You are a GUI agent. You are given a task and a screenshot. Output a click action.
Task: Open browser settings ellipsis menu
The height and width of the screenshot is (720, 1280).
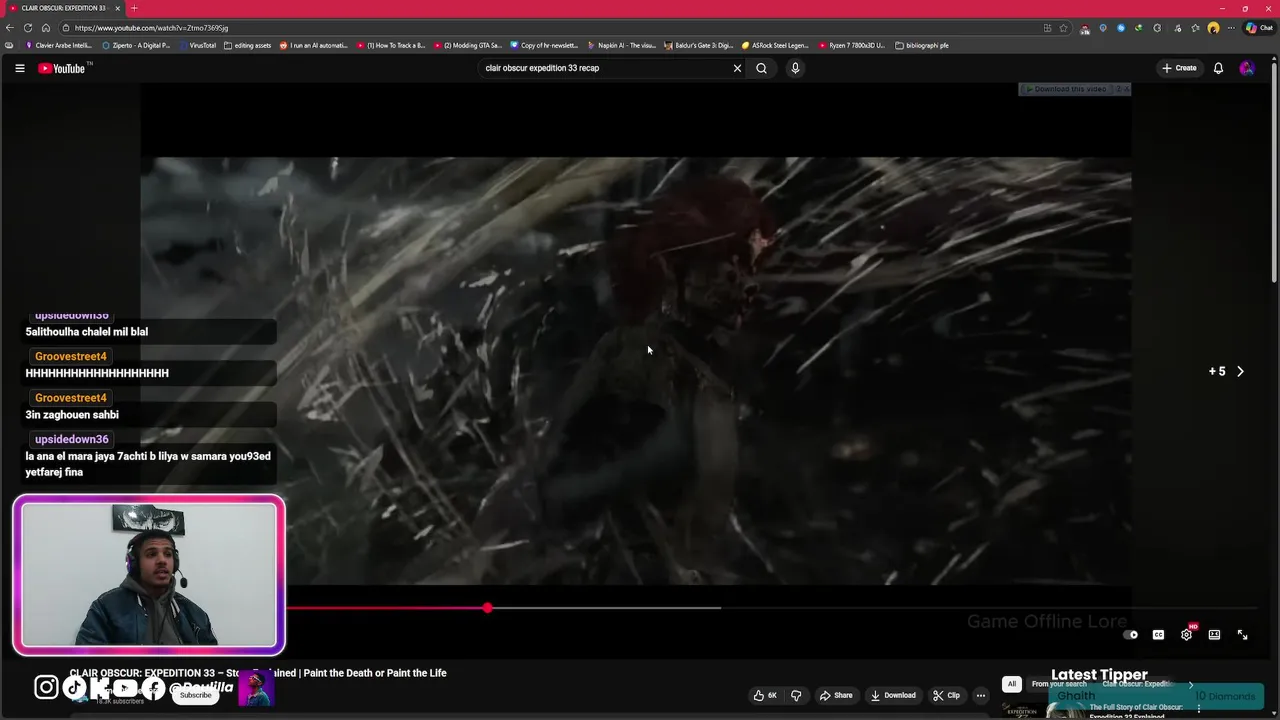click(1232, 28)
